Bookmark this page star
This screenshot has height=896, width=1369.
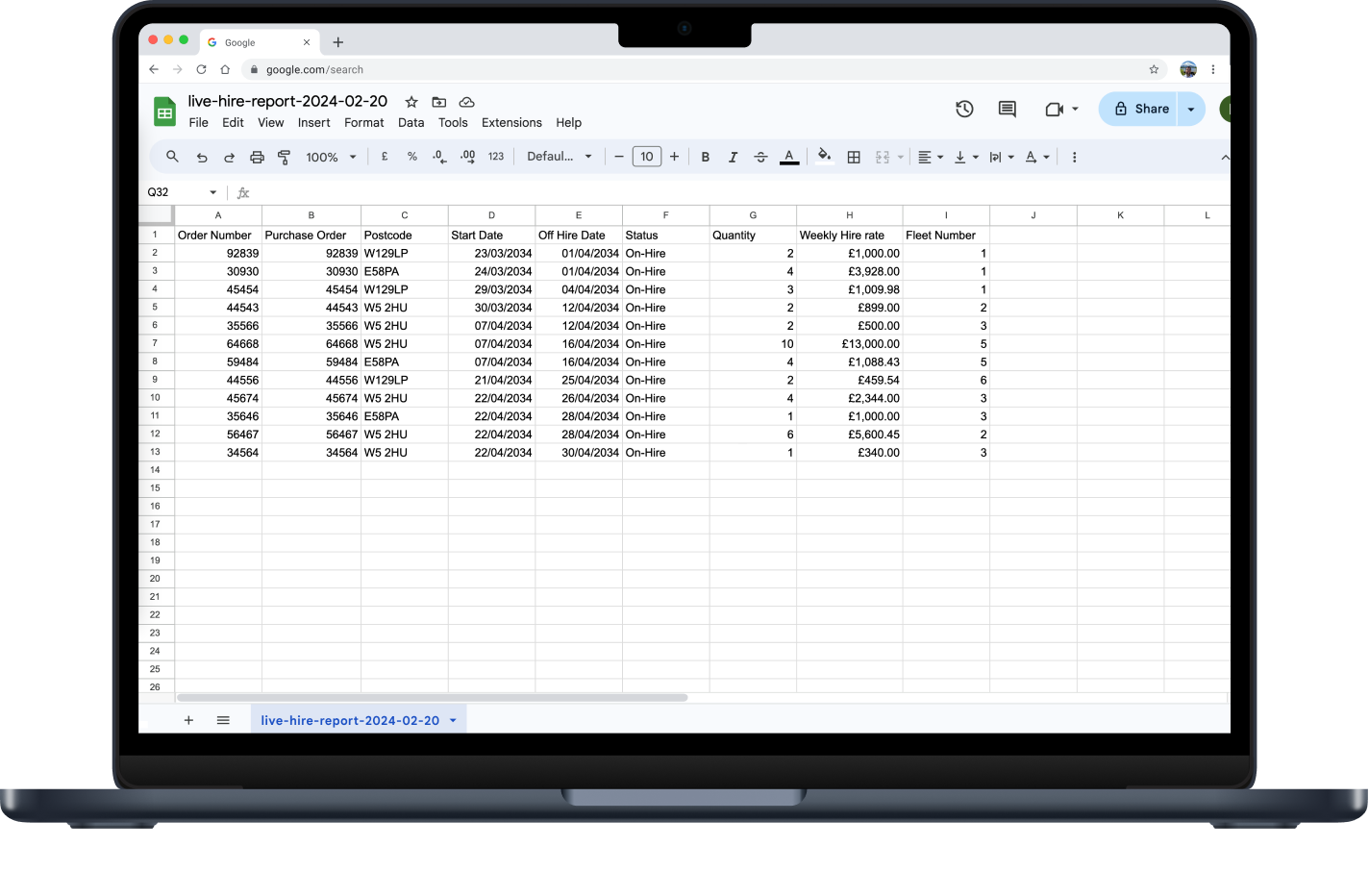click(x=1154, y=69)
